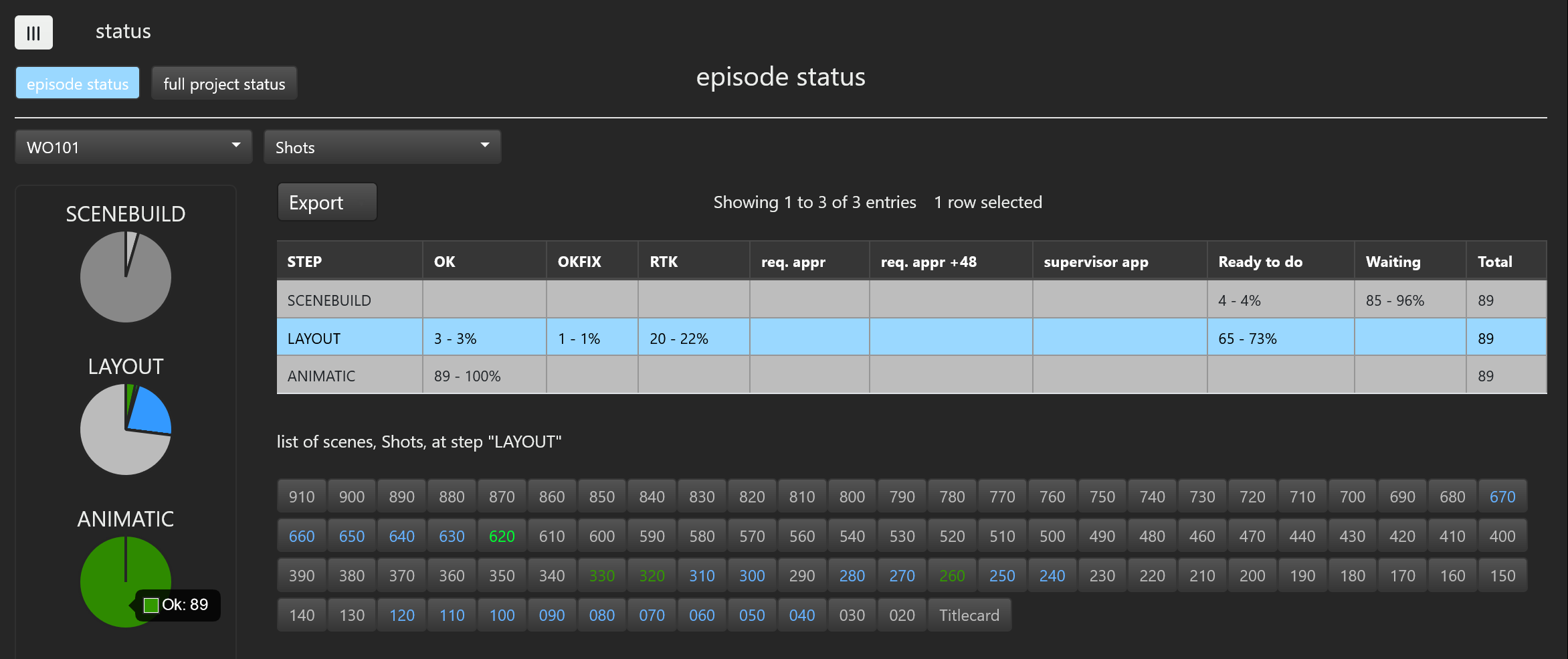1568x659 pixels.
Task: Click the SCENEBUILD pie chart
Action: 126,277
